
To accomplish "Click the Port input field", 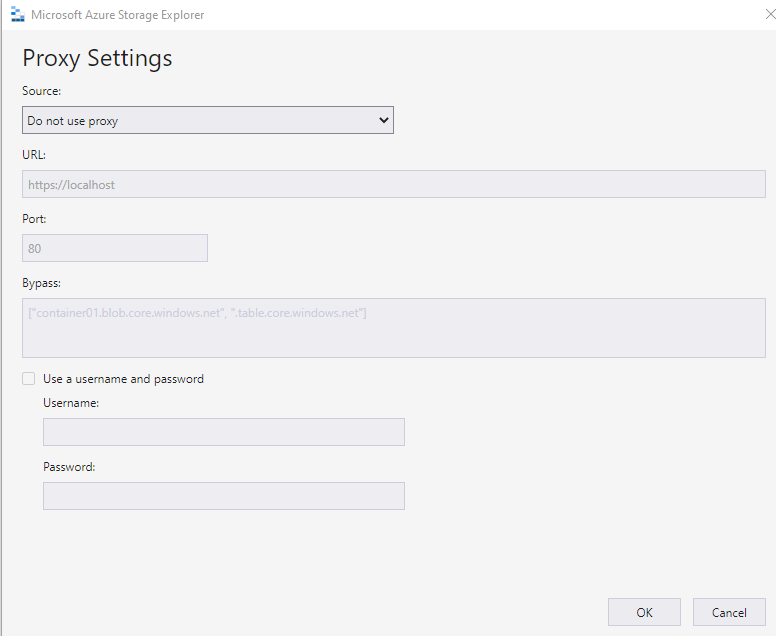I will click(x=115, y=248).
